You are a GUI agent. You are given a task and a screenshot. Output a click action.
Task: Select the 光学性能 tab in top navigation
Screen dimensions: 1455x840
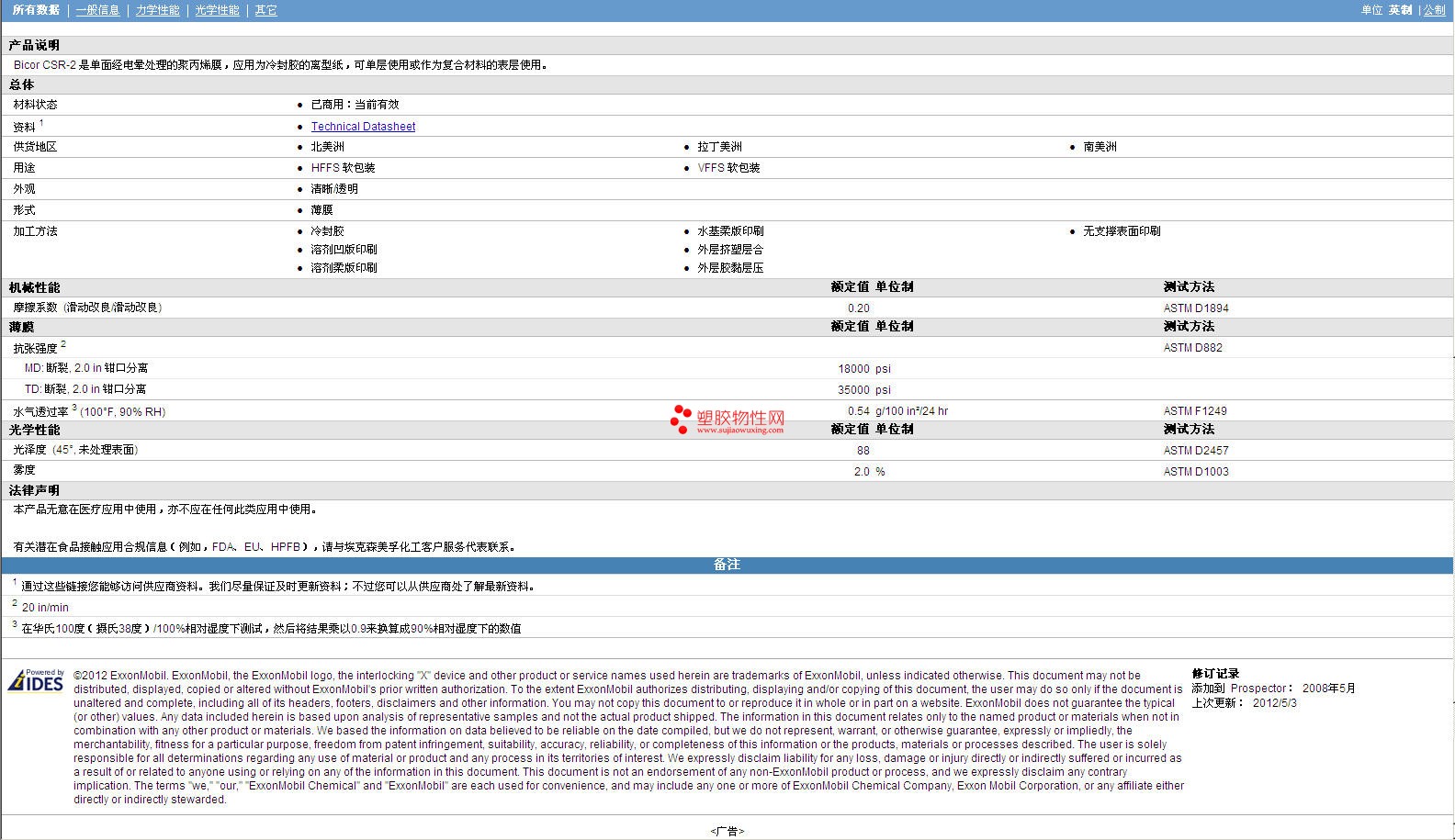point(218,10)
